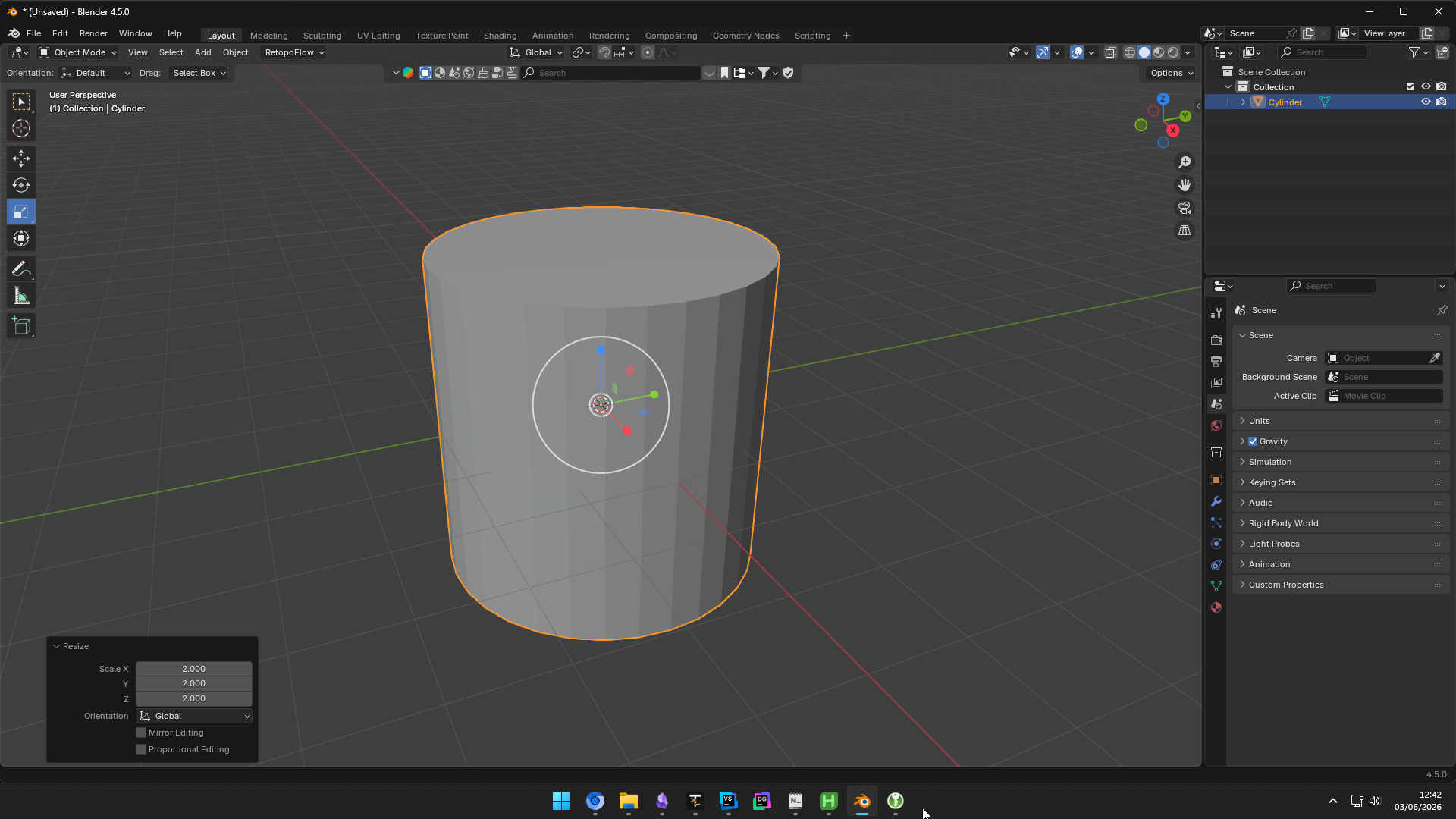Open the Select Box drag dropdown
The image size is (1456, 819).
pyautogui.click(x=198, y=73)
